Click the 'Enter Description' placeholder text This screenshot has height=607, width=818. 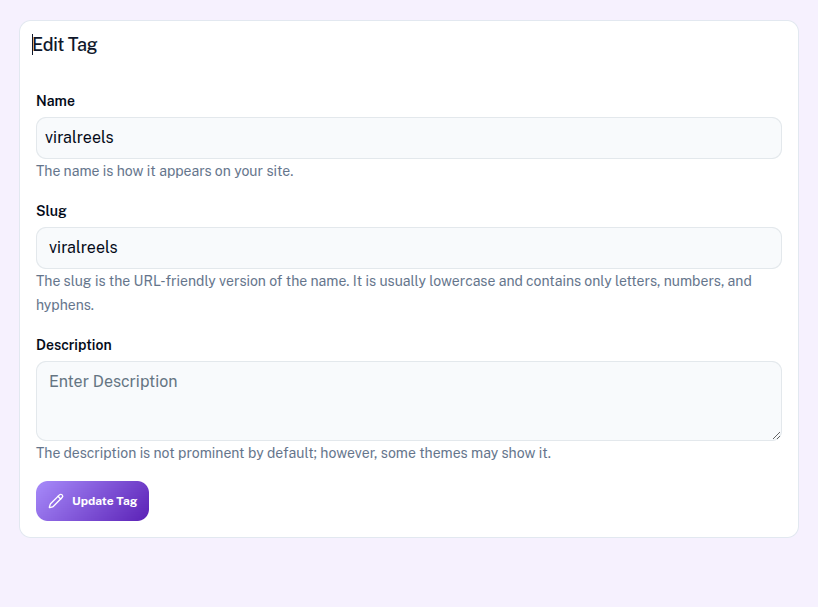point(113,382)
